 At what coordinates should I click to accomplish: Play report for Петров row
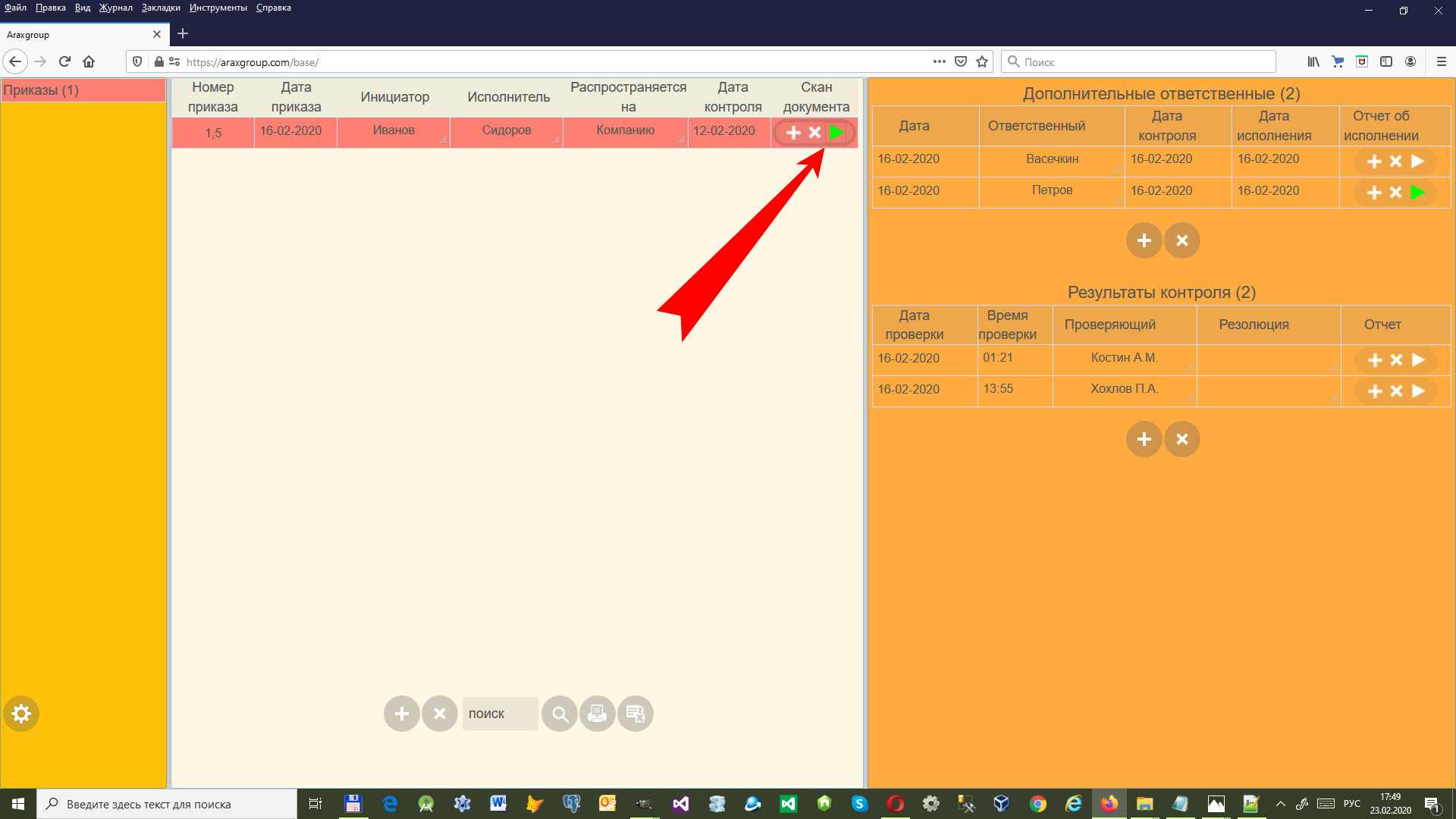(1417, 193)
